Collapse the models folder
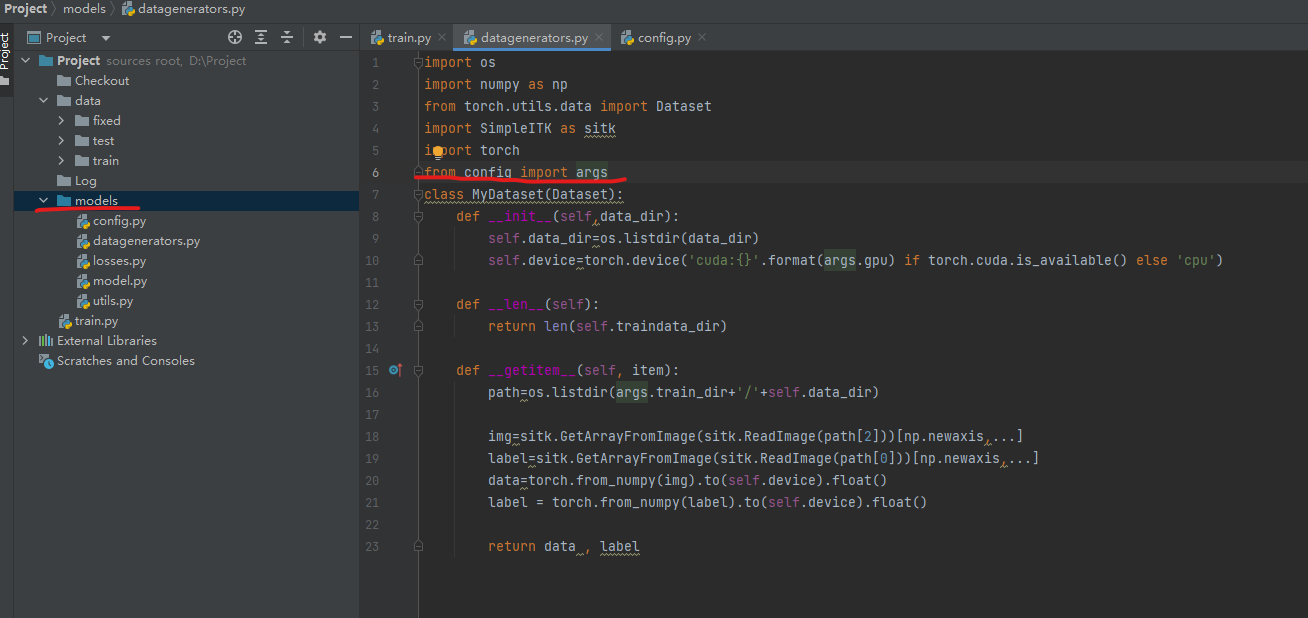The image size is (1308, 618). [43, 201]
